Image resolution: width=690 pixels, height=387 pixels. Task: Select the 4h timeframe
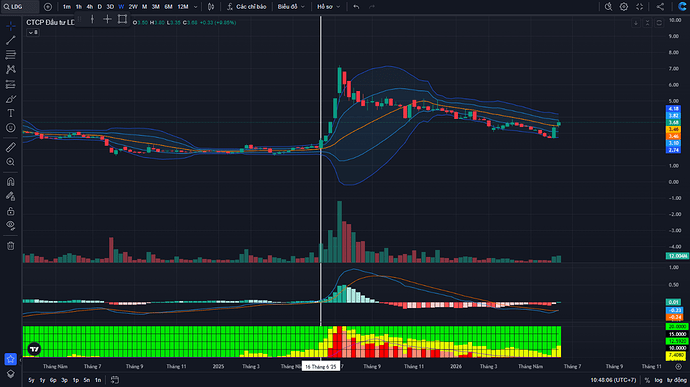(90, 7)
